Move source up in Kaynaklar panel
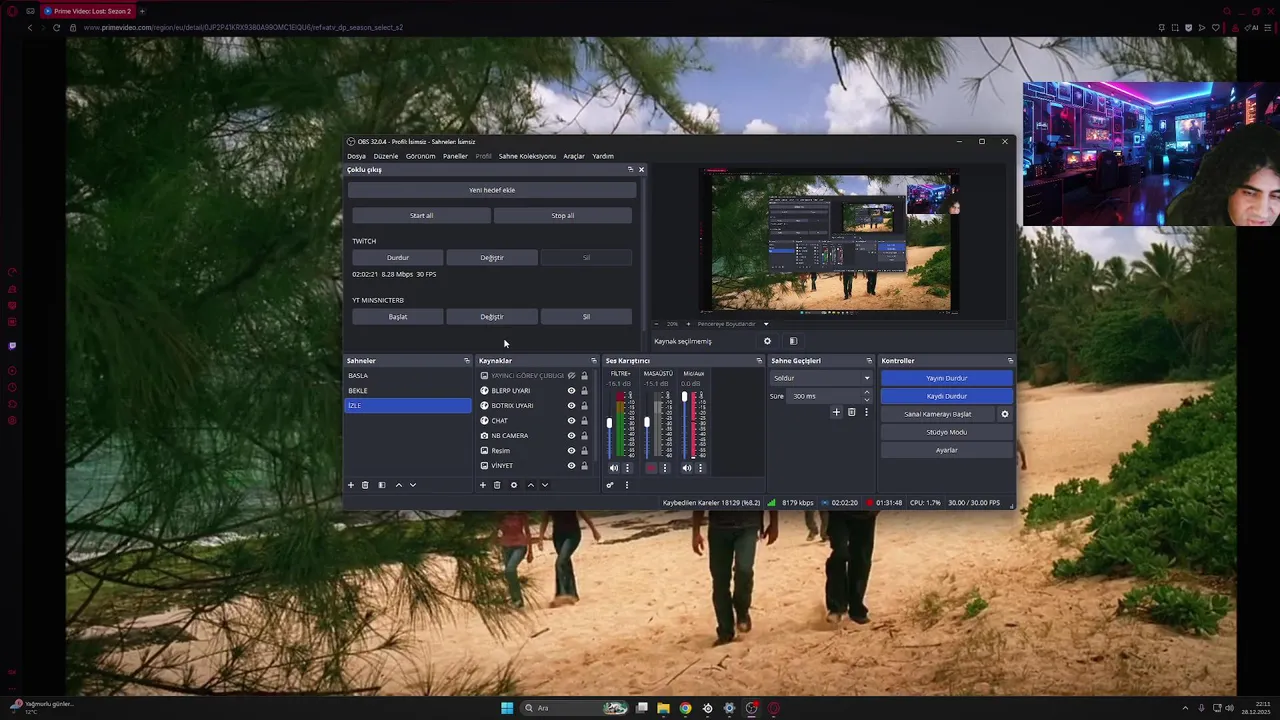 pyautogui.click(x=530, y=485)
